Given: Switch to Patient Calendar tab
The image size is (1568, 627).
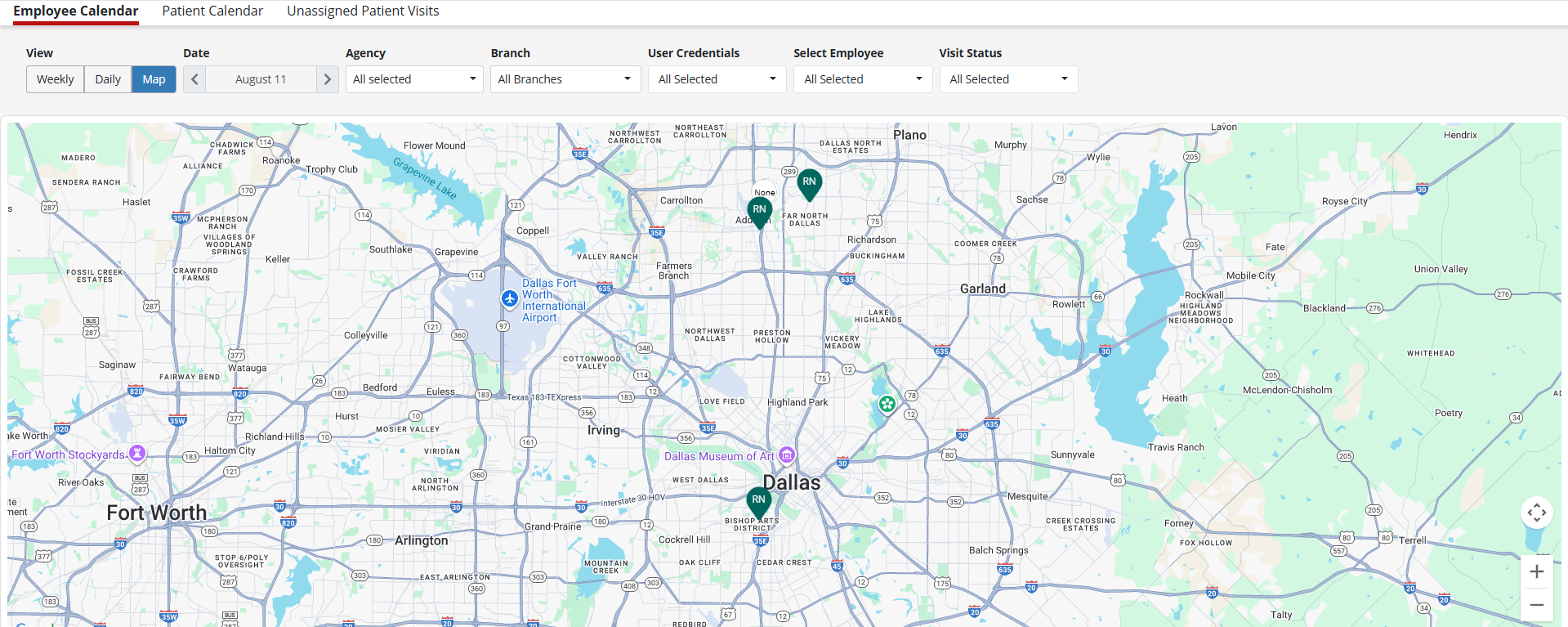Looking at the screenshot, I should (x=212, y=11).
